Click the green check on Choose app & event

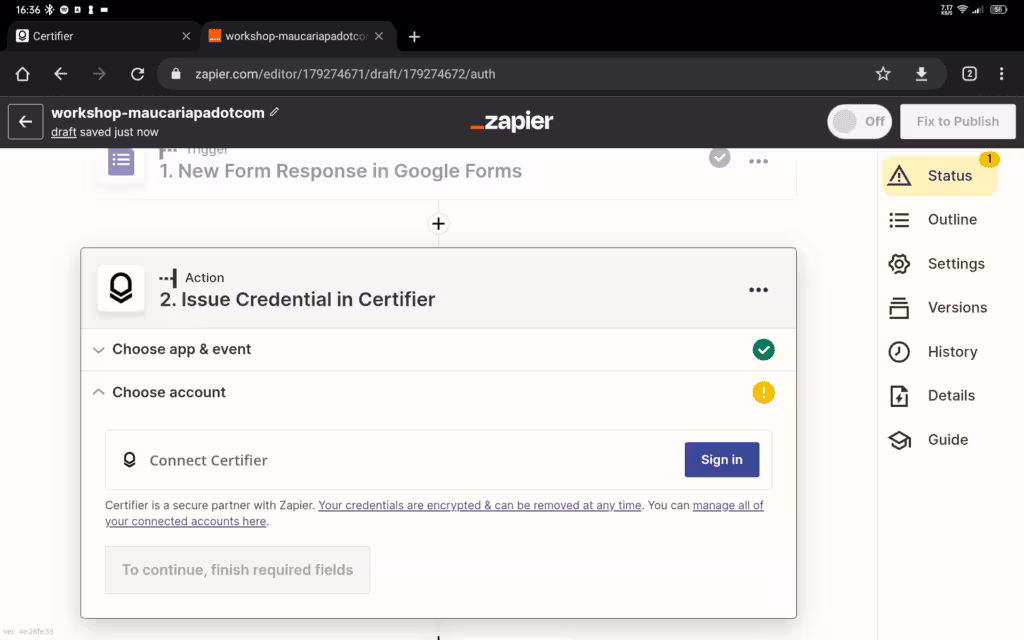[x=763, y=349]
